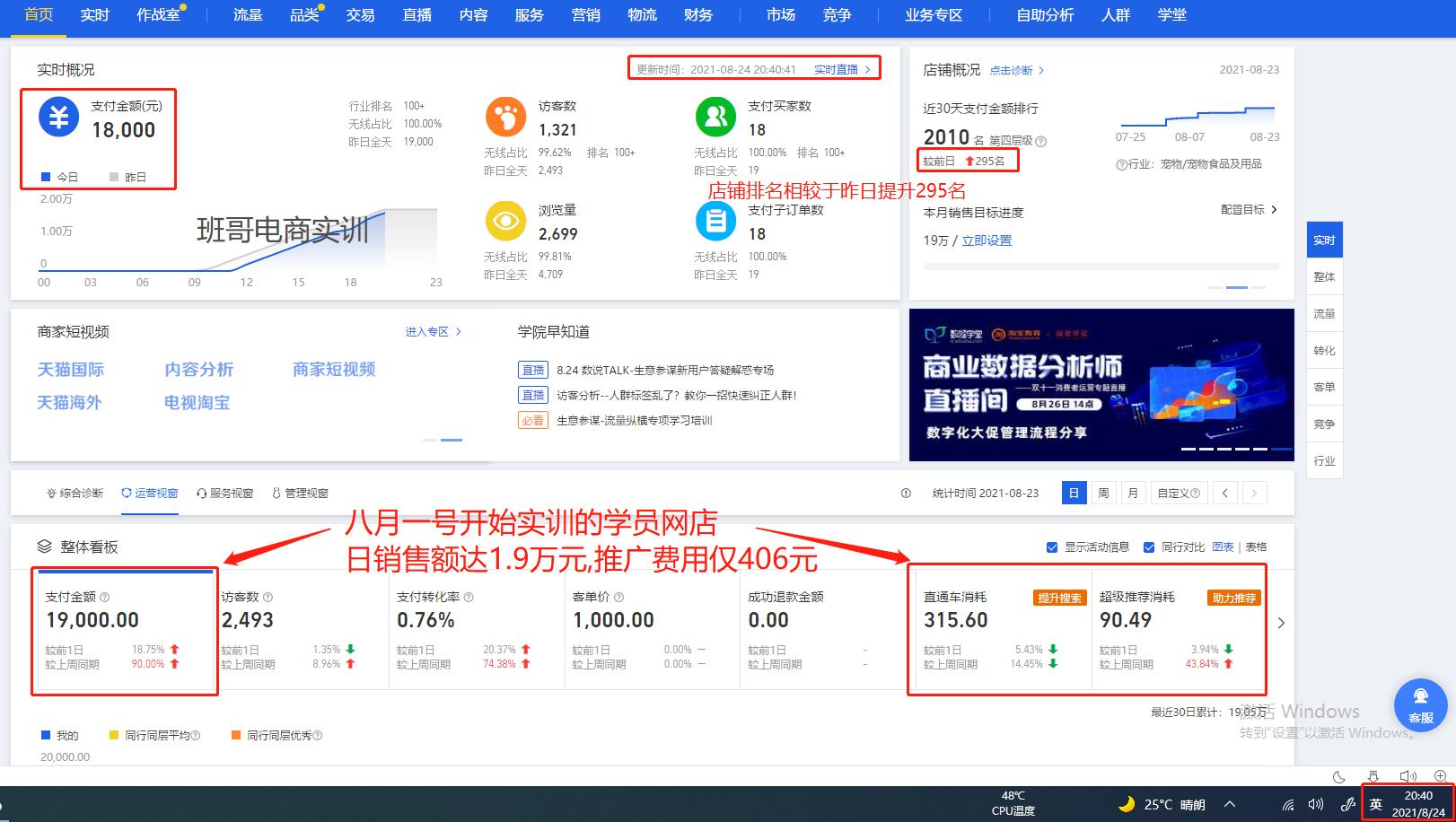Image resolution: width=1456 pixels, height=822 pixels.
Task: Click the 立即设置 link
Action: coord(988,240)
